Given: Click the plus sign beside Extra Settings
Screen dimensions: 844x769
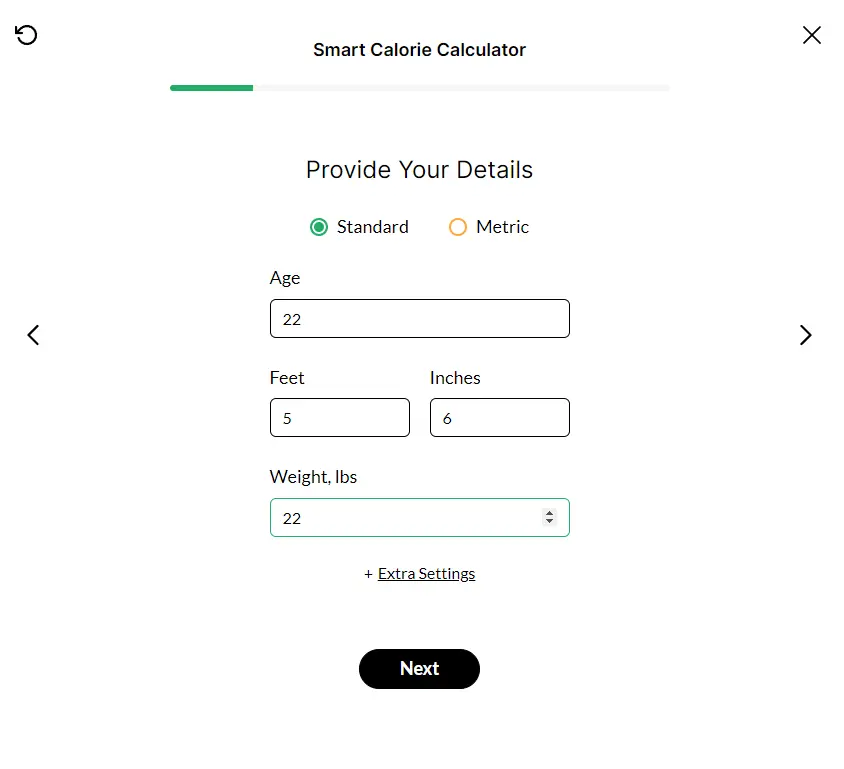Looking at the screenshot, I should [368, 574].
